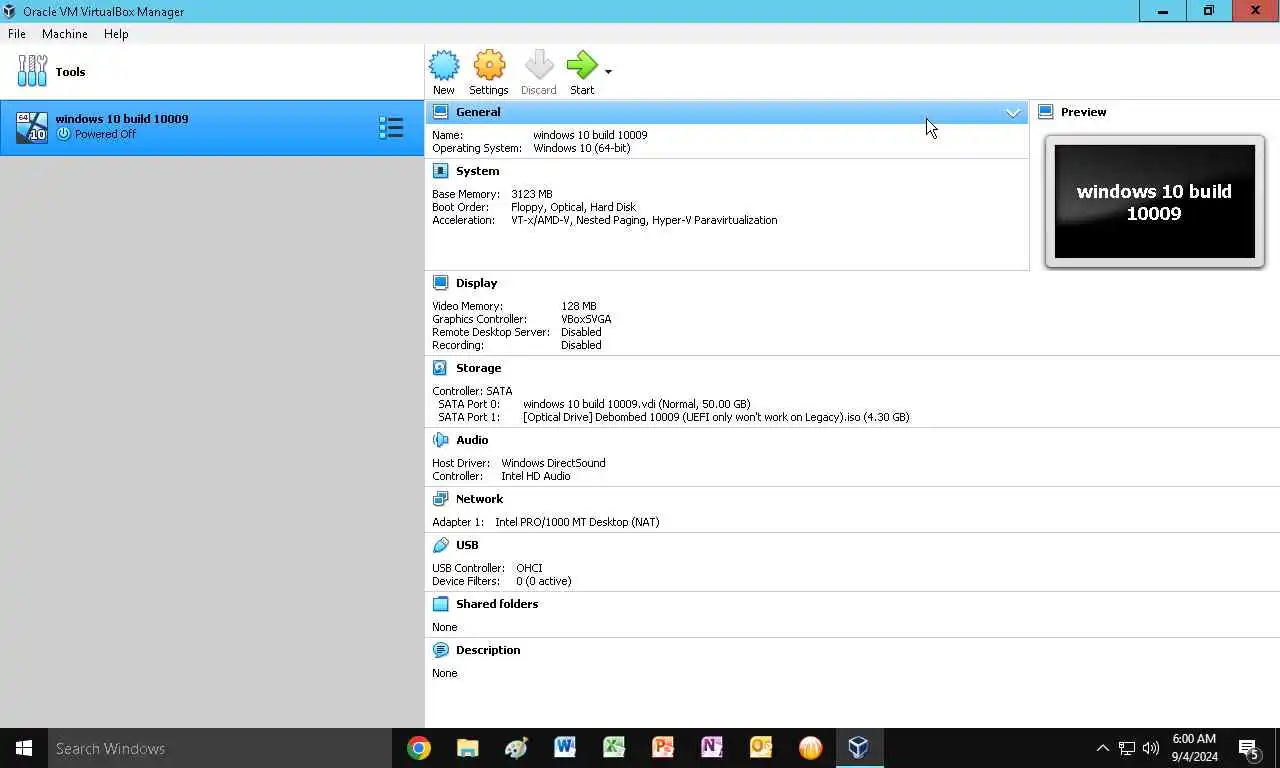Open the USB settings heading link
Image resolution: width=1280 pixels, height=768 pixels.
[467, 545]
